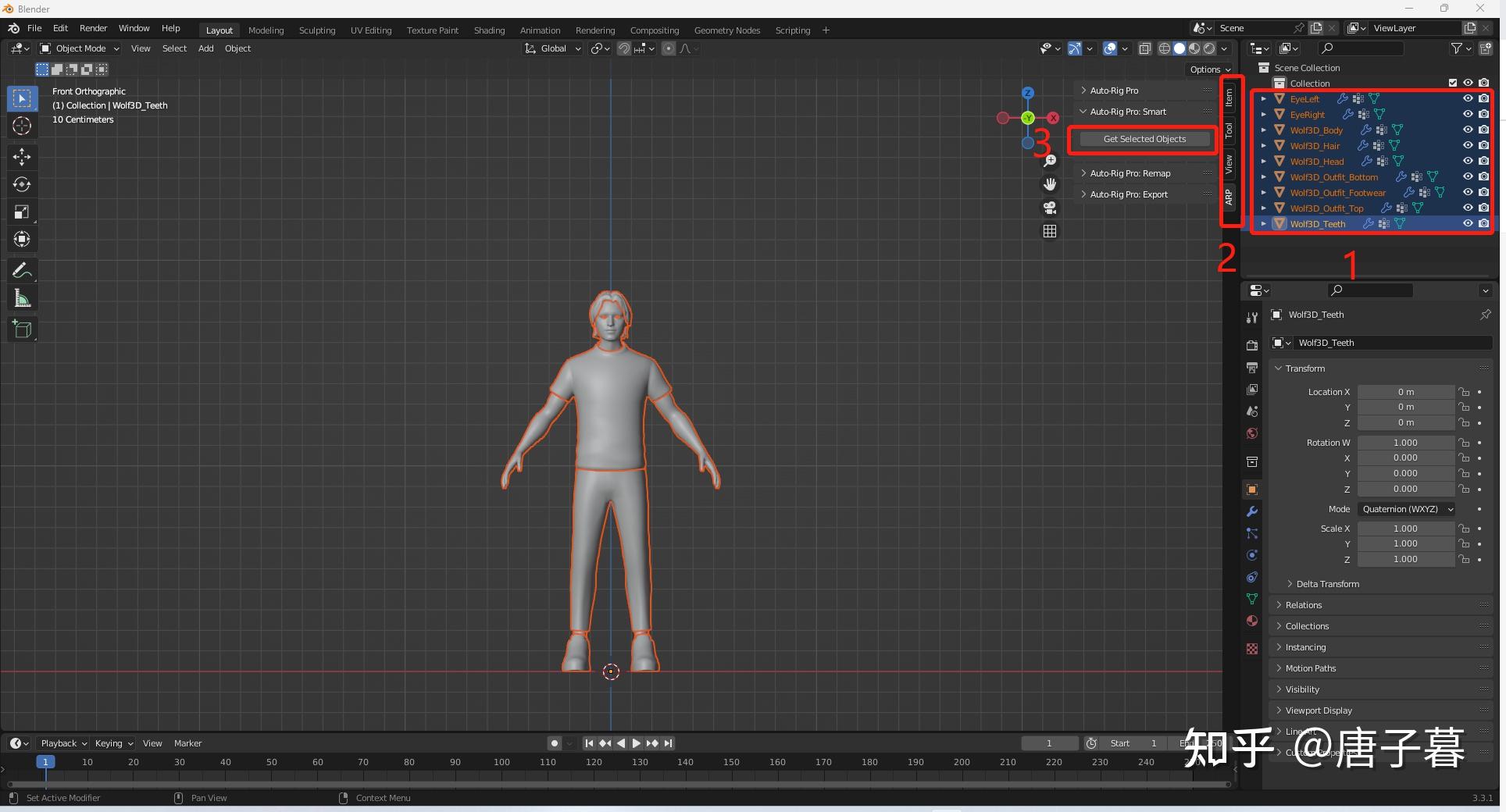This screenshot has height=812, width=1506.
Task: Select the Move tool in the toolbar
Action: [x=22, y=157]
